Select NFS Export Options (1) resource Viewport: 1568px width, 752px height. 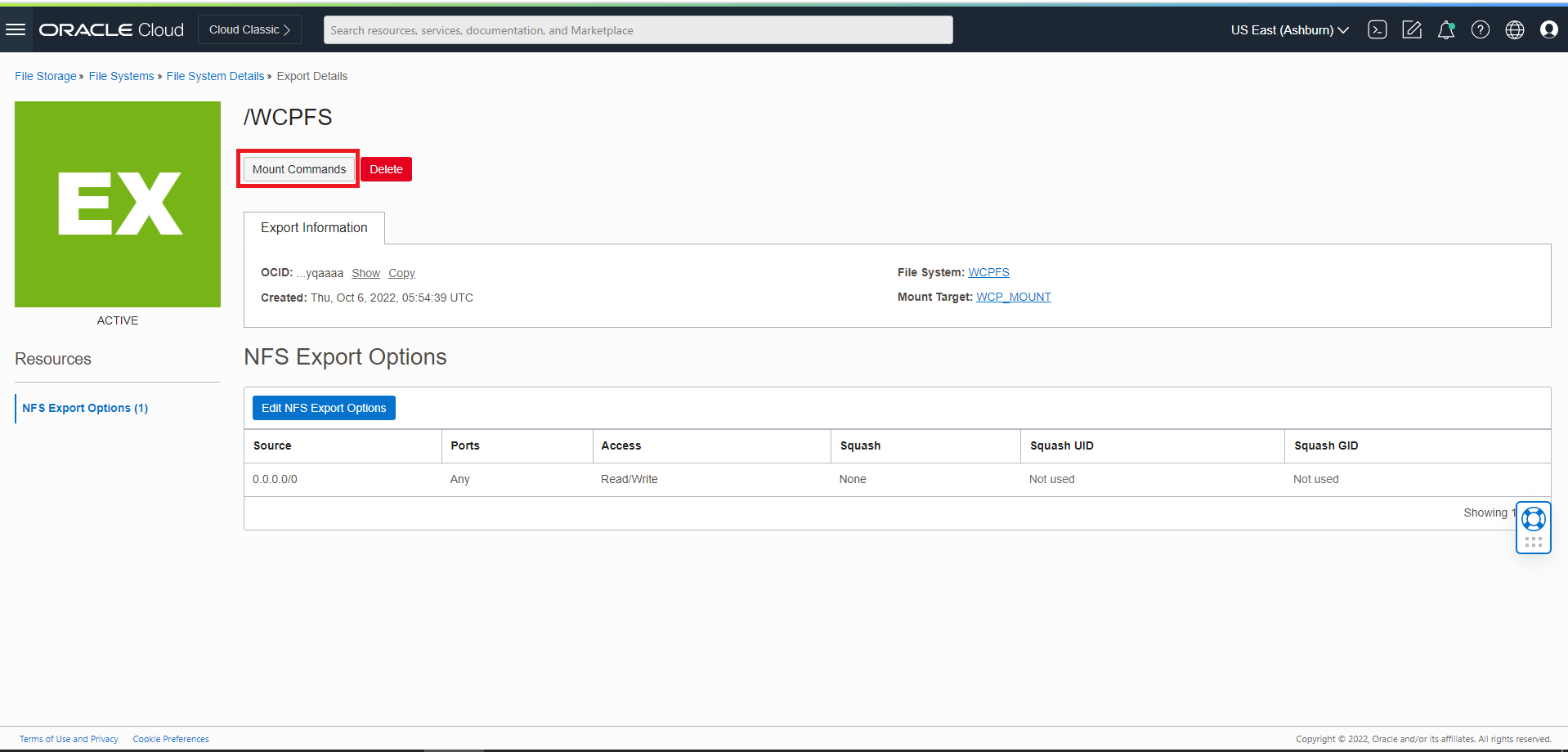click(x=85, y=408)
